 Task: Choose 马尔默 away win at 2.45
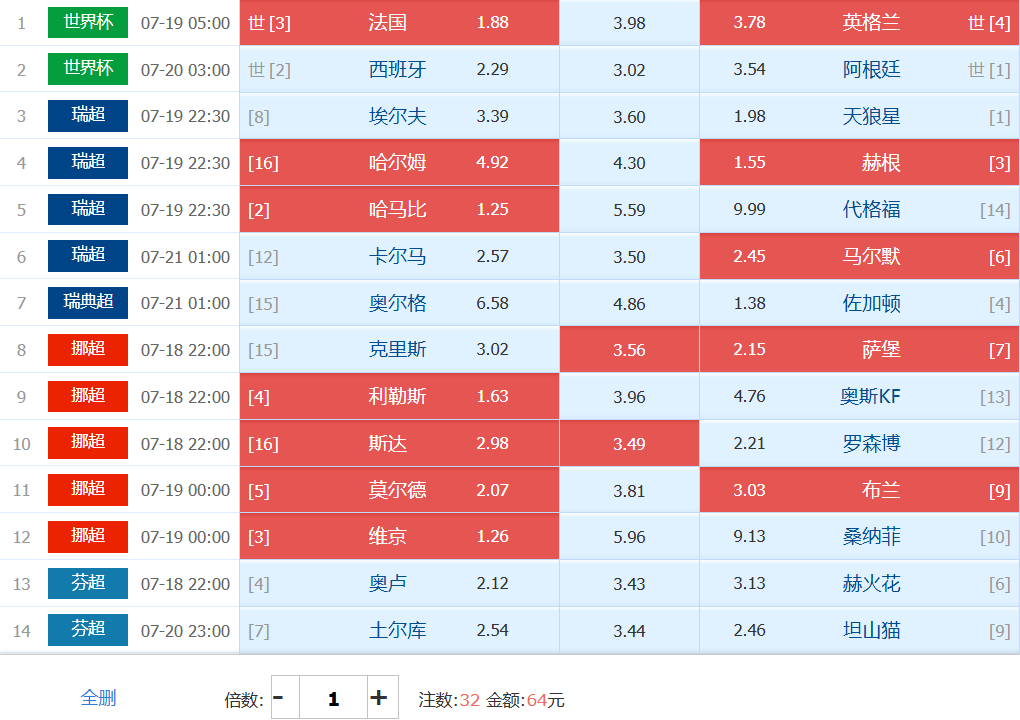pyautogui.click(x=859, y=256)
